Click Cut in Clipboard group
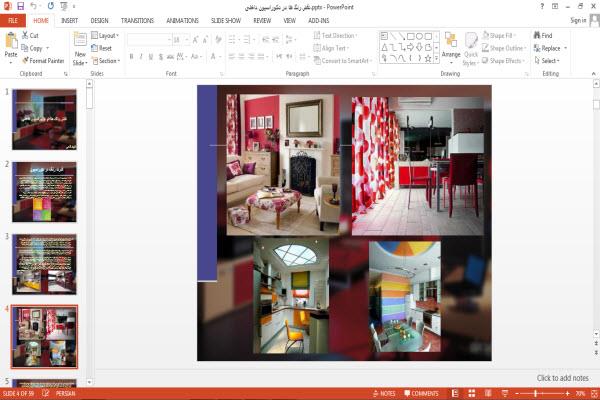 click(x=30, y=36)
